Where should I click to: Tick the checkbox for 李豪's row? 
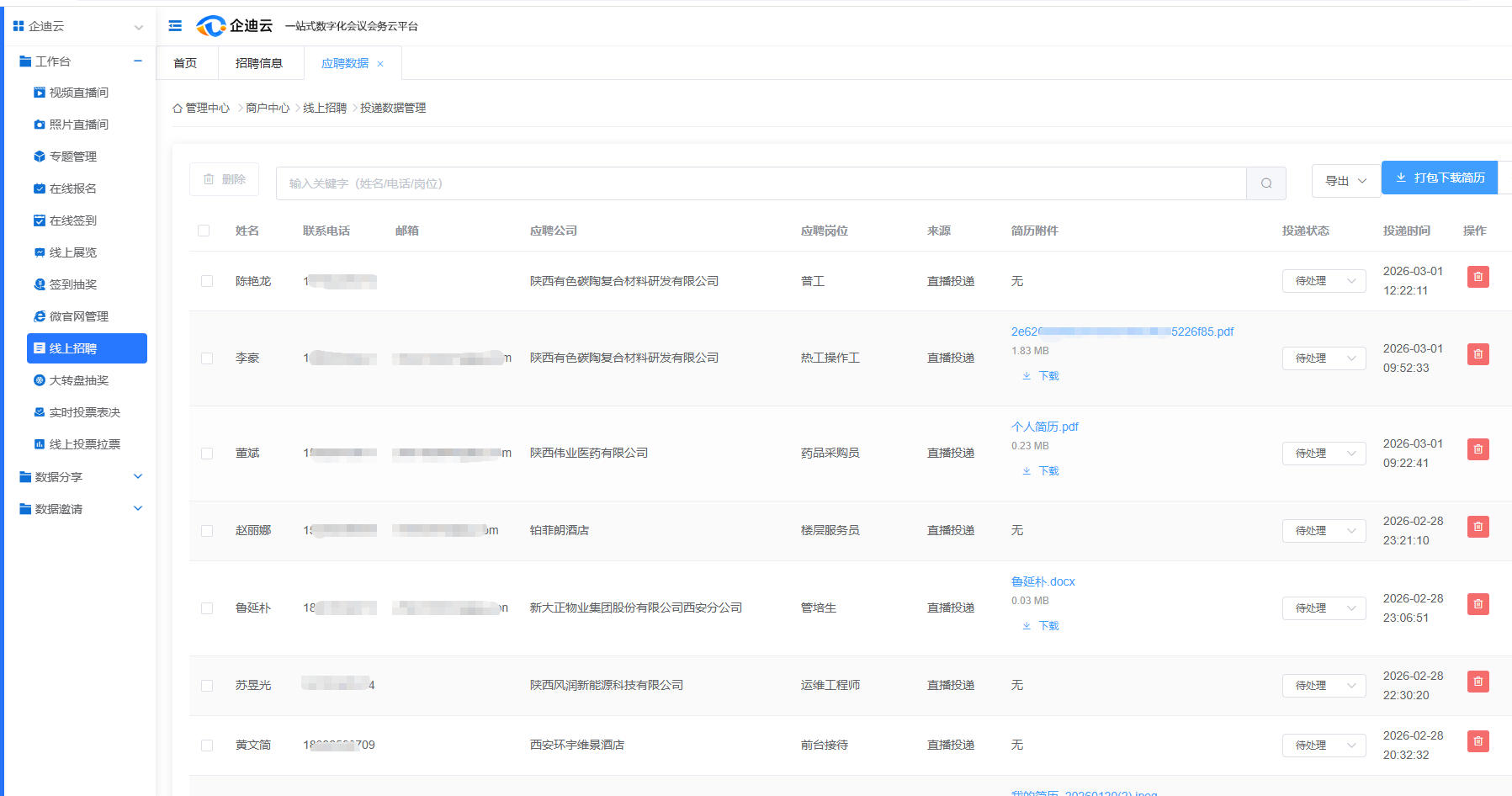coord(207,358)
